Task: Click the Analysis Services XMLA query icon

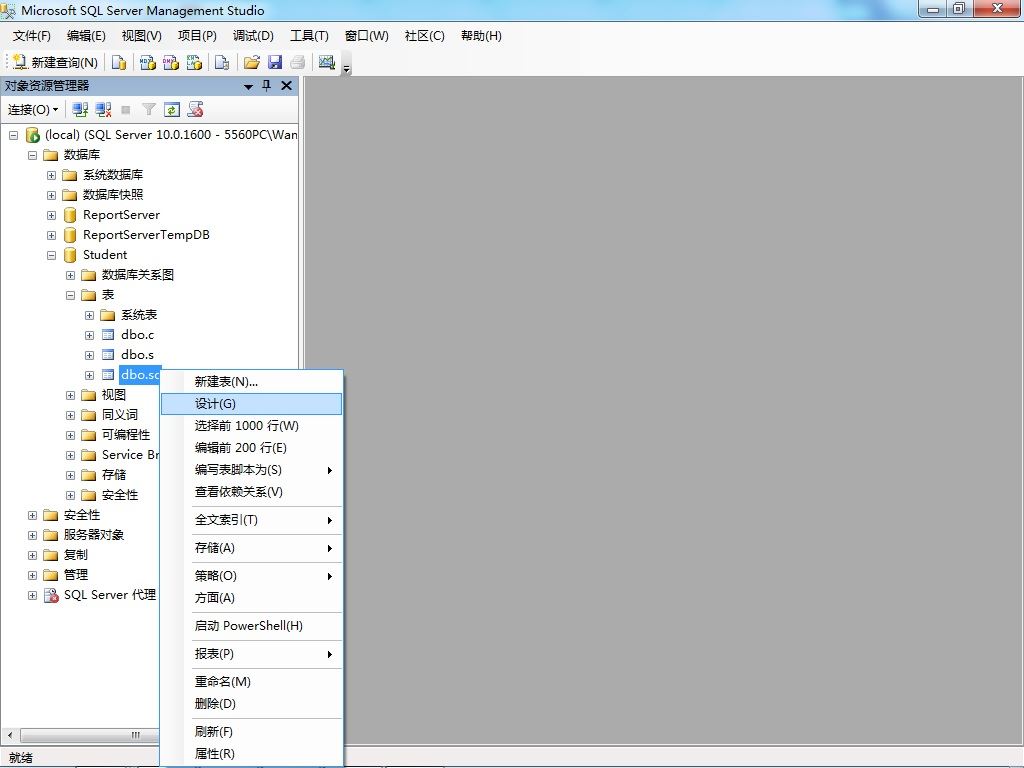Action: [194, 62]
